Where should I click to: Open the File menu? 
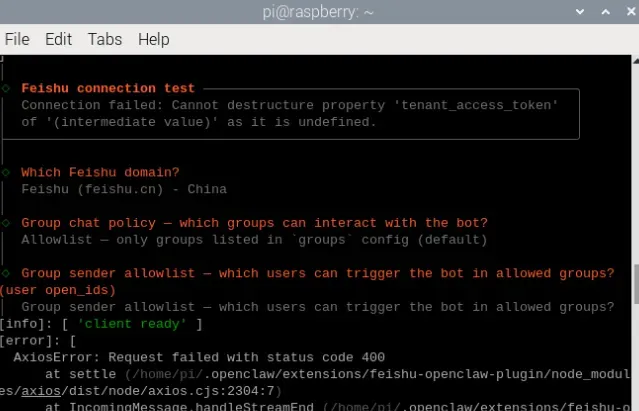[x=17, y=39]
